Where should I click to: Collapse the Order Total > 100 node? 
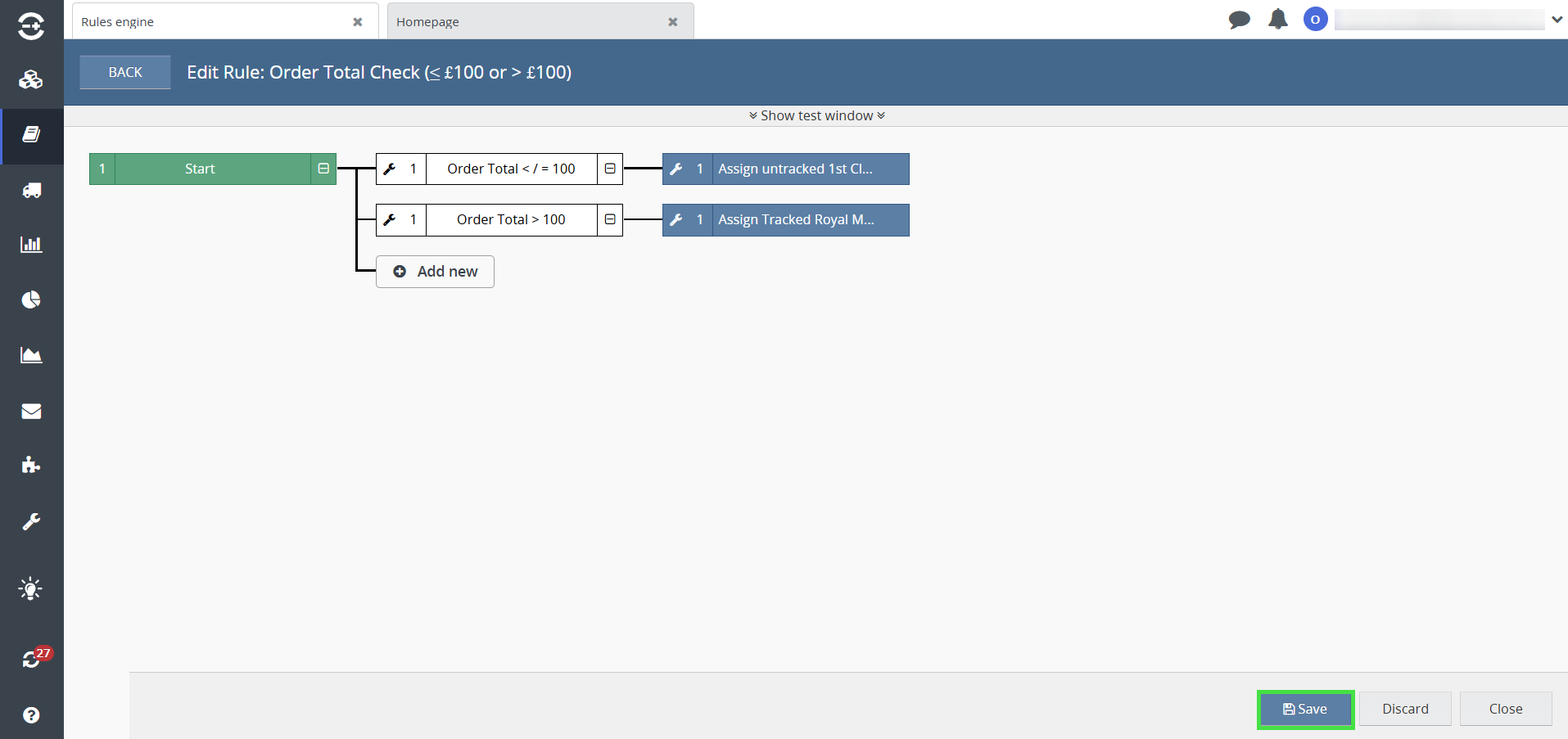(610, 219)
